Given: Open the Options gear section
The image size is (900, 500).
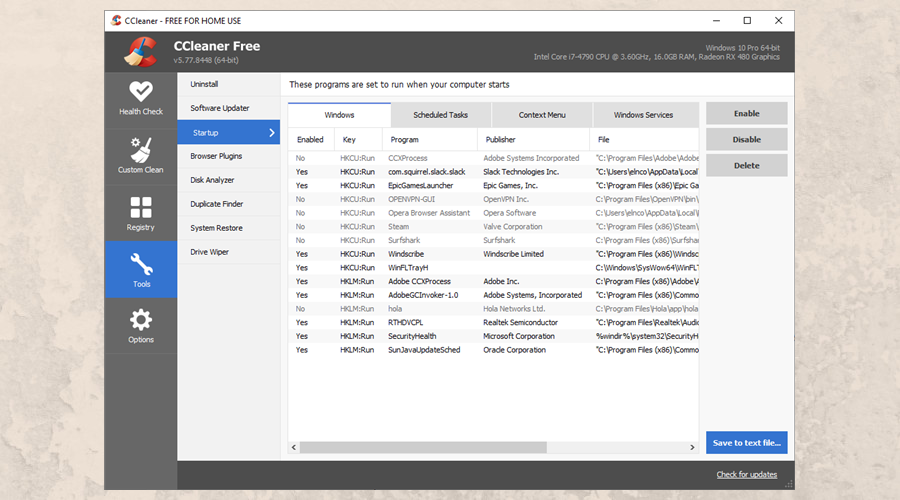Looking at the screenshot, I should coord(141,325).
